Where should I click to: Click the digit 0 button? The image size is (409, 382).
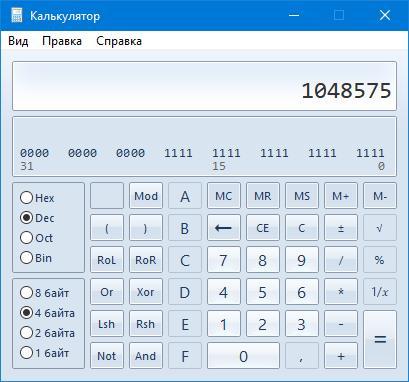pyautogui.click(x=243, y=356)
